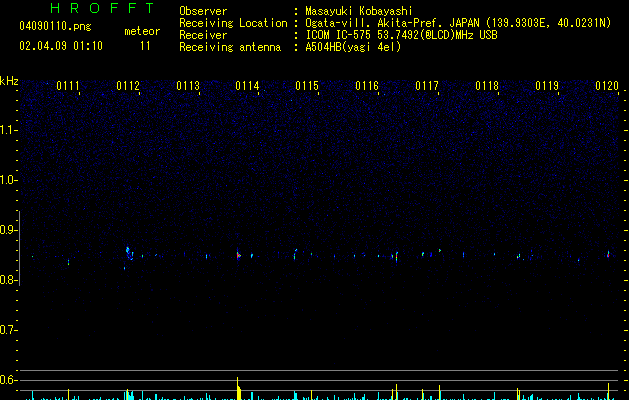Viewport: 629px width, 400px height.
Task: Click the Receiver label
Action: click(203, 35)
